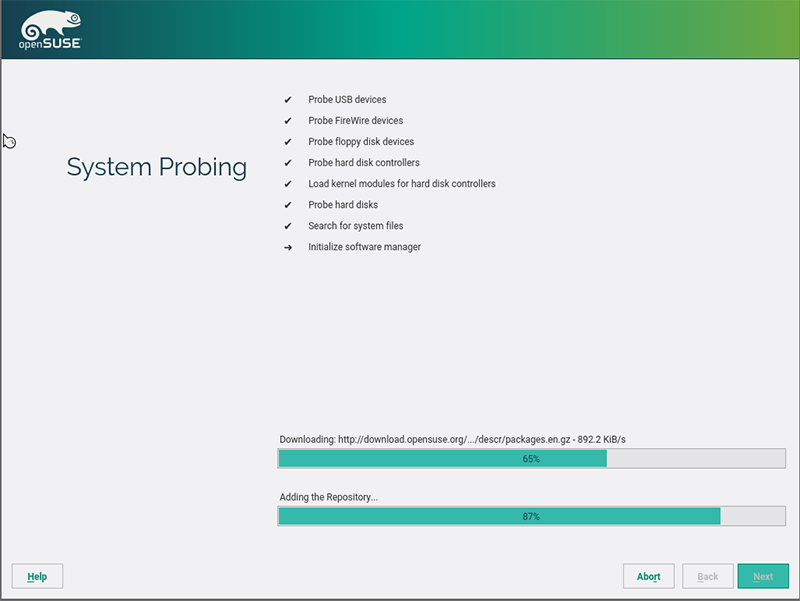
Task: Click the System Probing heading
Action: 157,167
